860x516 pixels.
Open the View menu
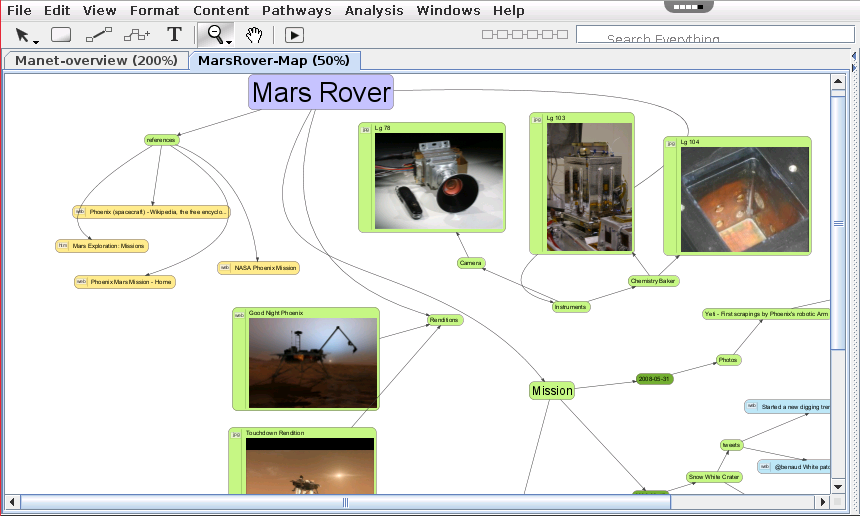tap(99, 10)
